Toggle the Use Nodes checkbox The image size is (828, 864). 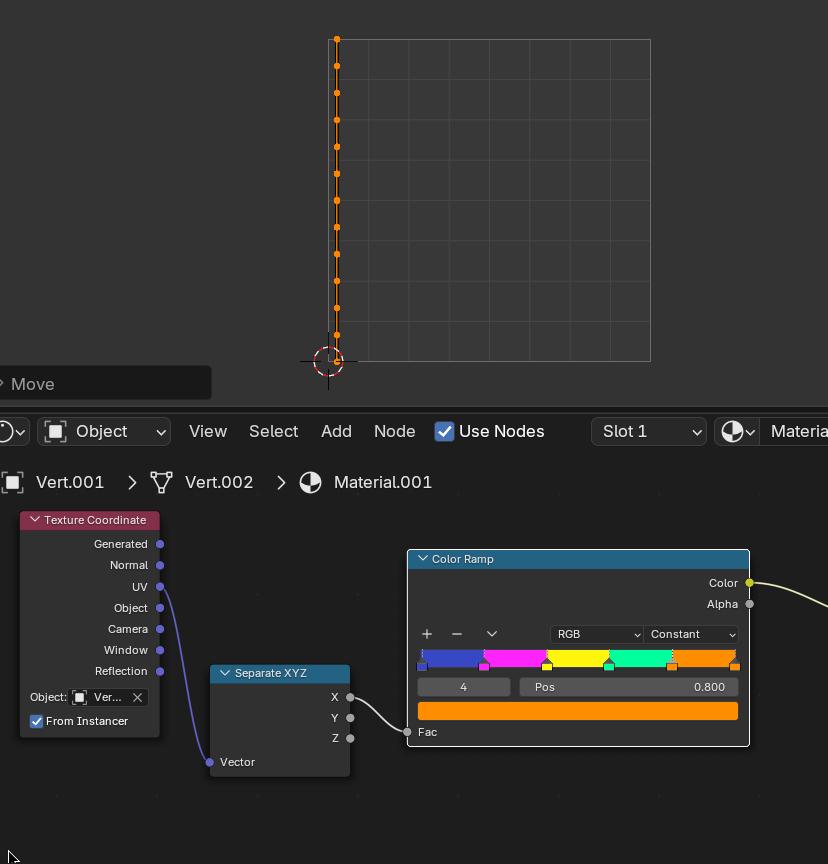click(x=444, y=431)
